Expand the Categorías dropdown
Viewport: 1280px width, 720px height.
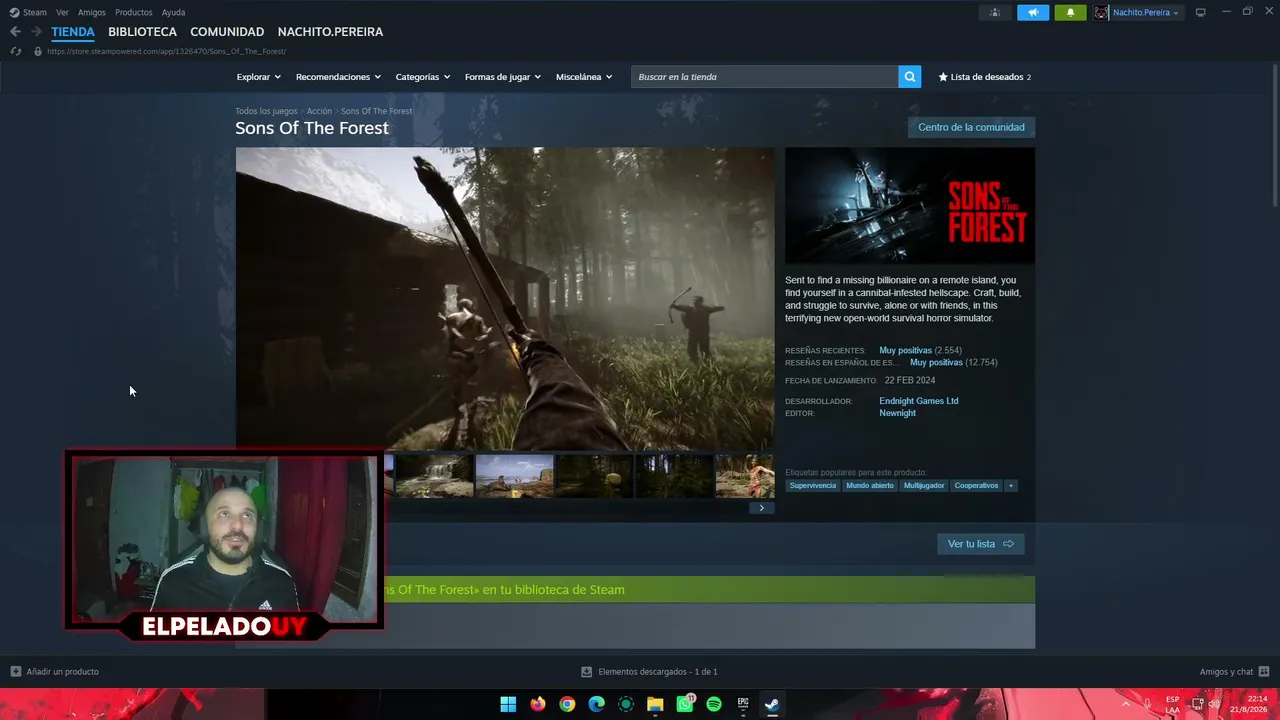tap(423, 77)
